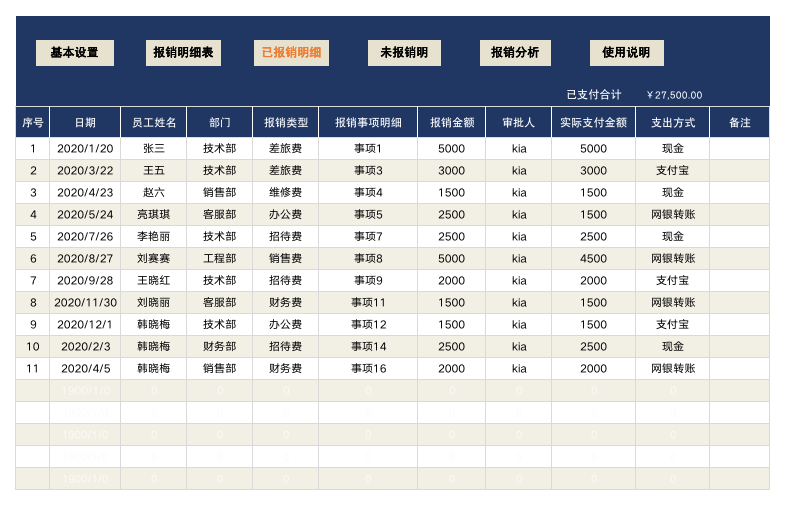Image resolution: width=785 pixels, height=505 pixels.
Task: Click the 备注 column header
Action: [x=739, y=122]
